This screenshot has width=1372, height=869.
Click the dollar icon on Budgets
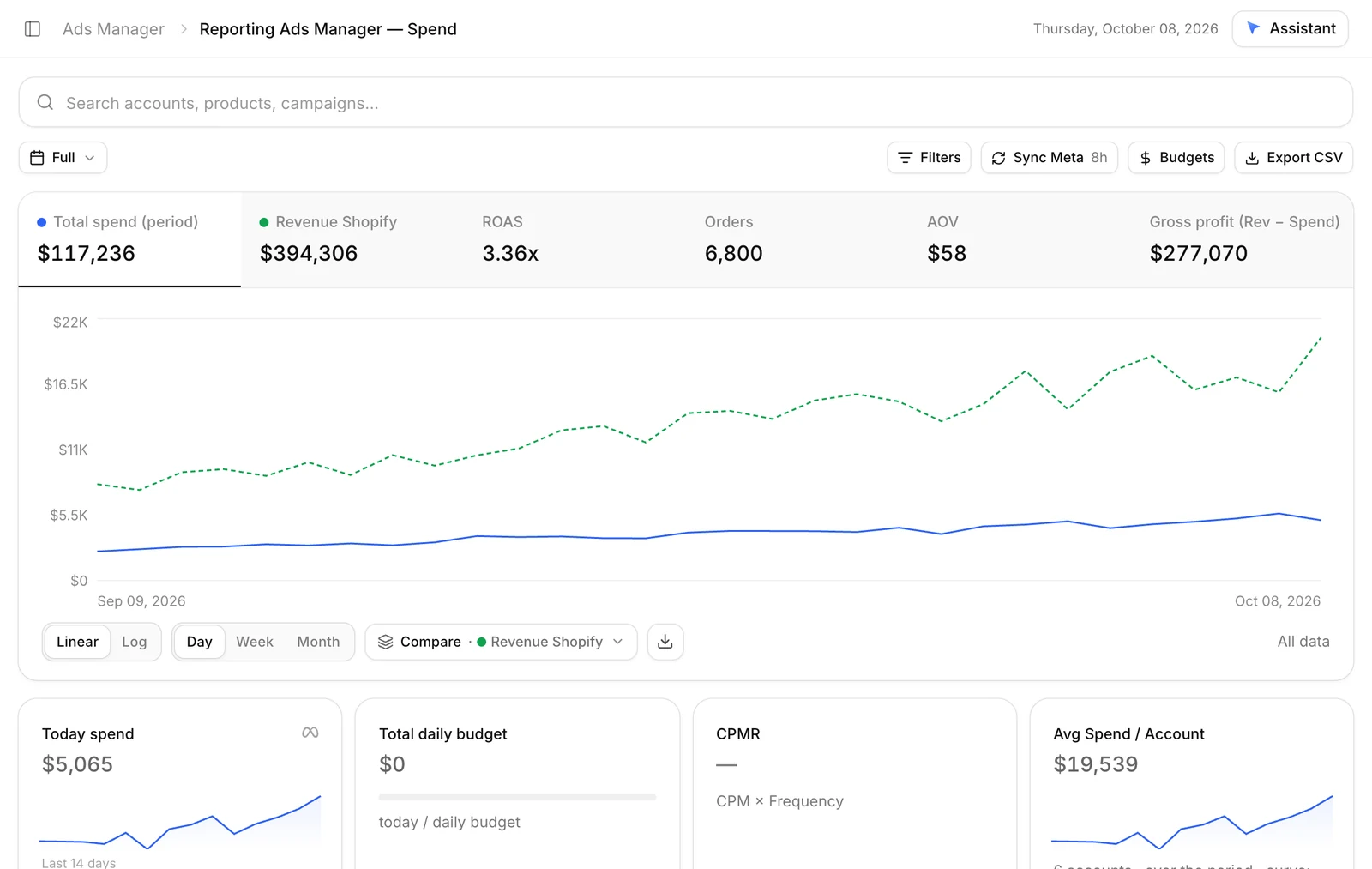pyautogui.click(x=1146, y=158)
